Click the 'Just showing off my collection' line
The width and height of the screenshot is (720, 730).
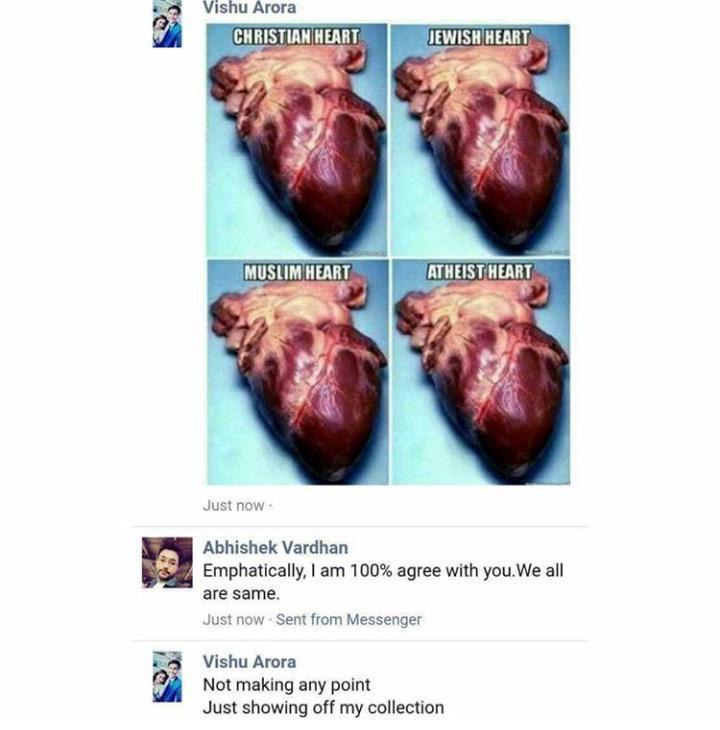click(x=323, y=708)
